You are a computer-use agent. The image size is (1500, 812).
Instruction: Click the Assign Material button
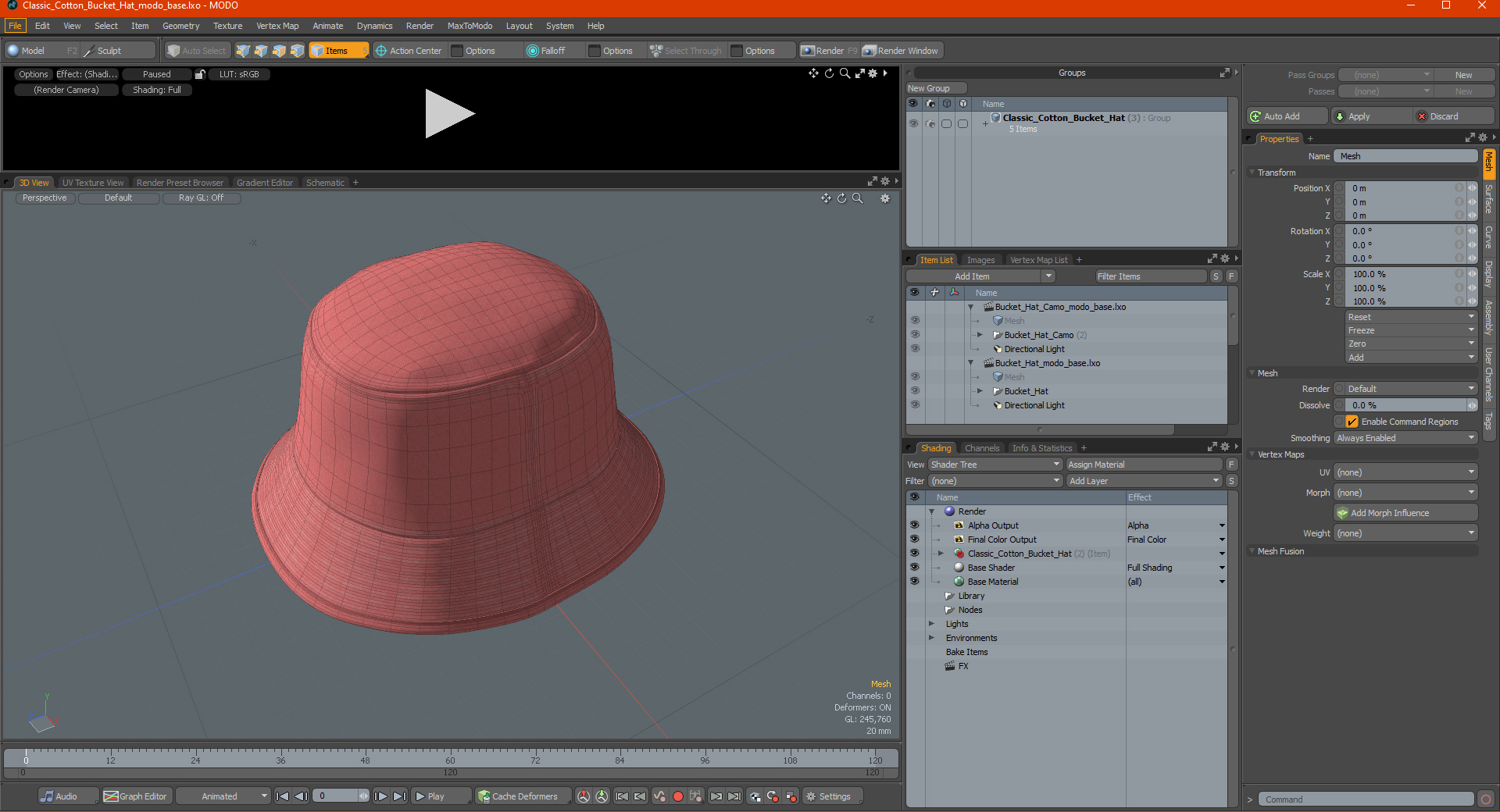[1144, 465]
